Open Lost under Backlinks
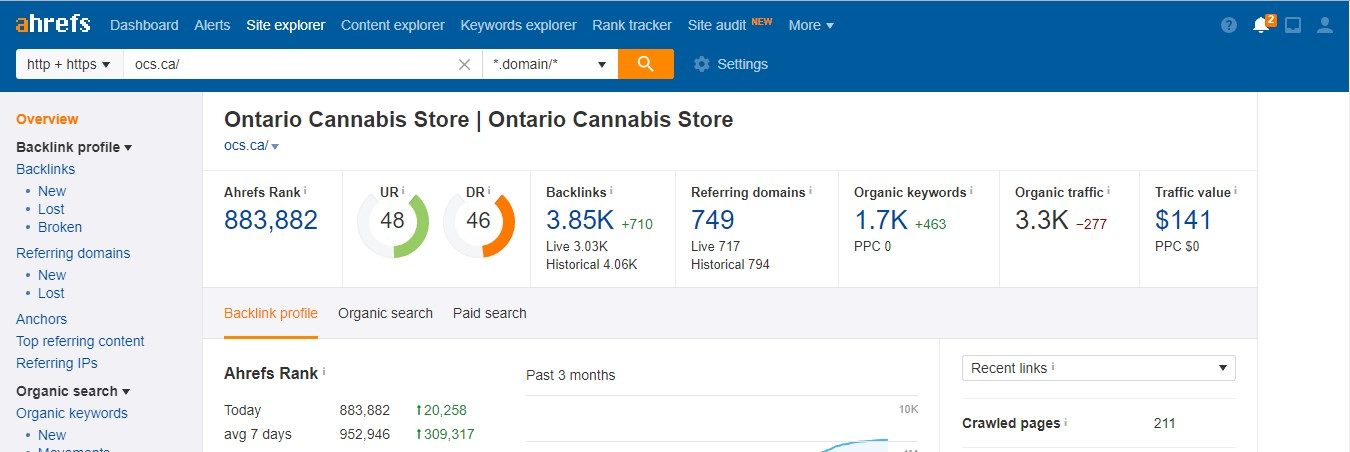 coord(51,209)
